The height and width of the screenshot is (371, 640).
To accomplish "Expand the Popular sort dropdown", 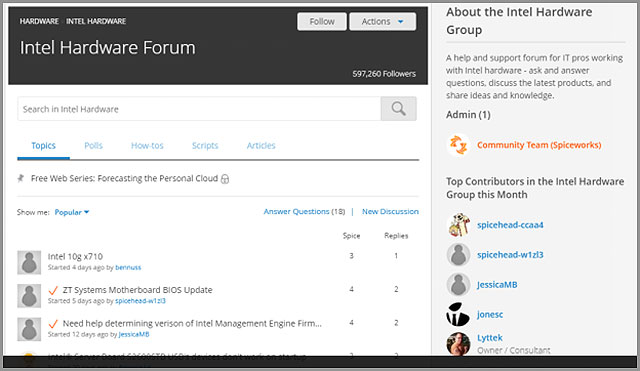I will point(72,212).
